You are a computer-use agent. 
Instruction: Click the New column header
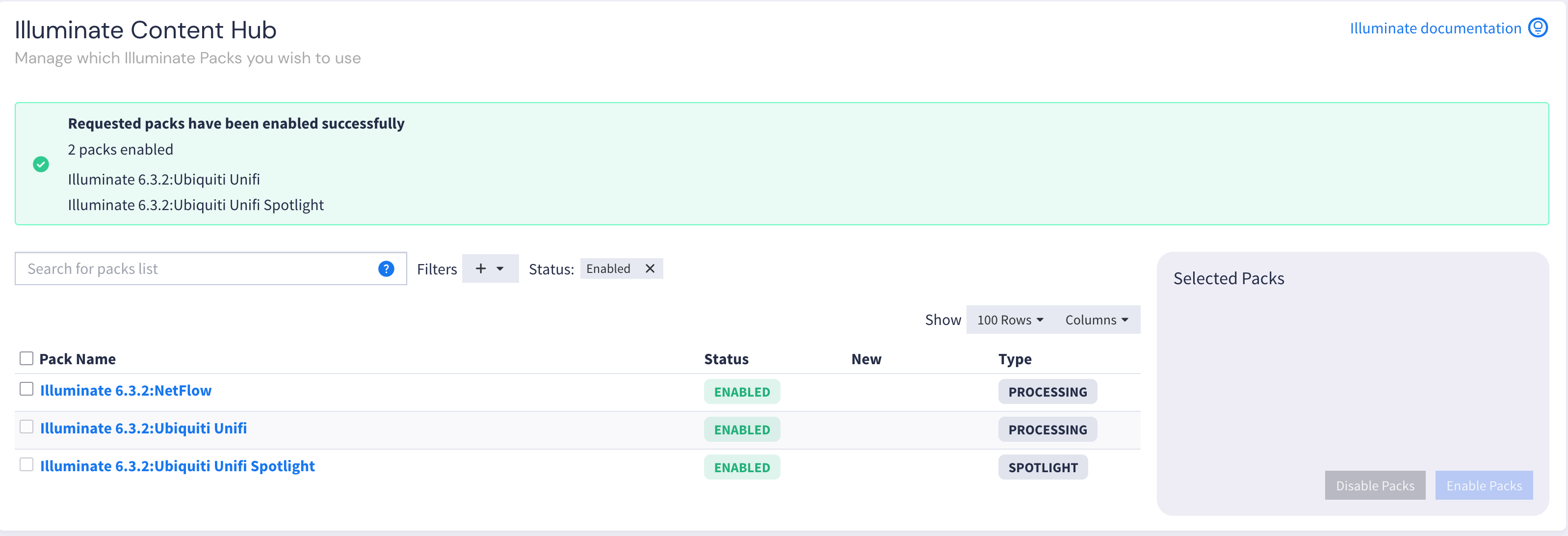click(866, 359)
